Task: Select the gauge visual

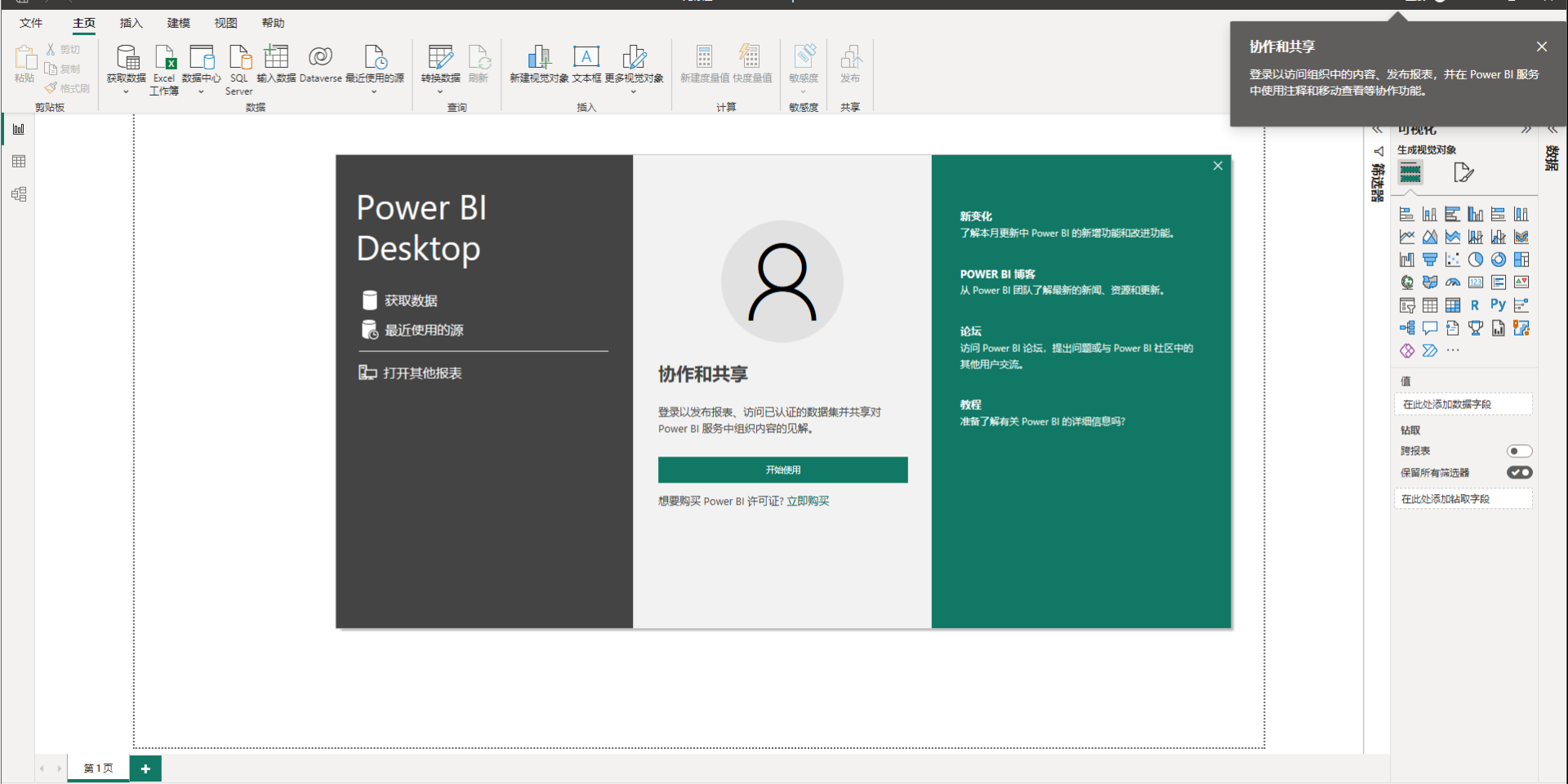Action: pyautogui.click(x=1452, y=283)
